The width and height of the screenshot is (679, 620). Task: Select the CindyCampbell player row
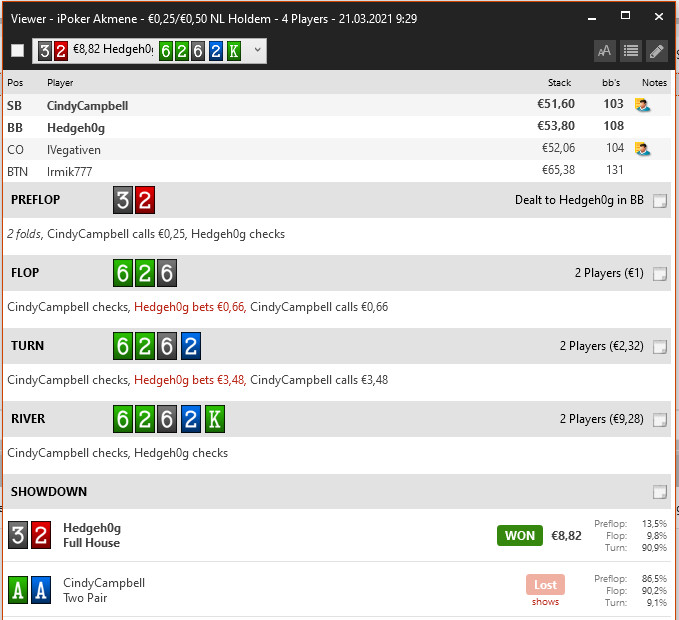[x=337, y=105]
